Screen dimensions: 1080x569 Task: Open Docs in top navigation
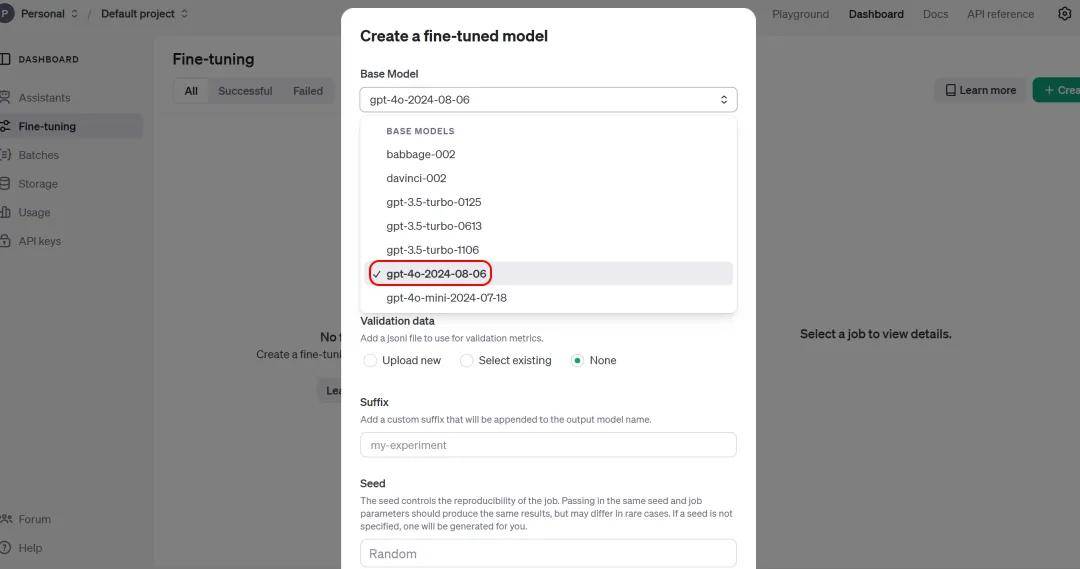(x=935, y=14)
